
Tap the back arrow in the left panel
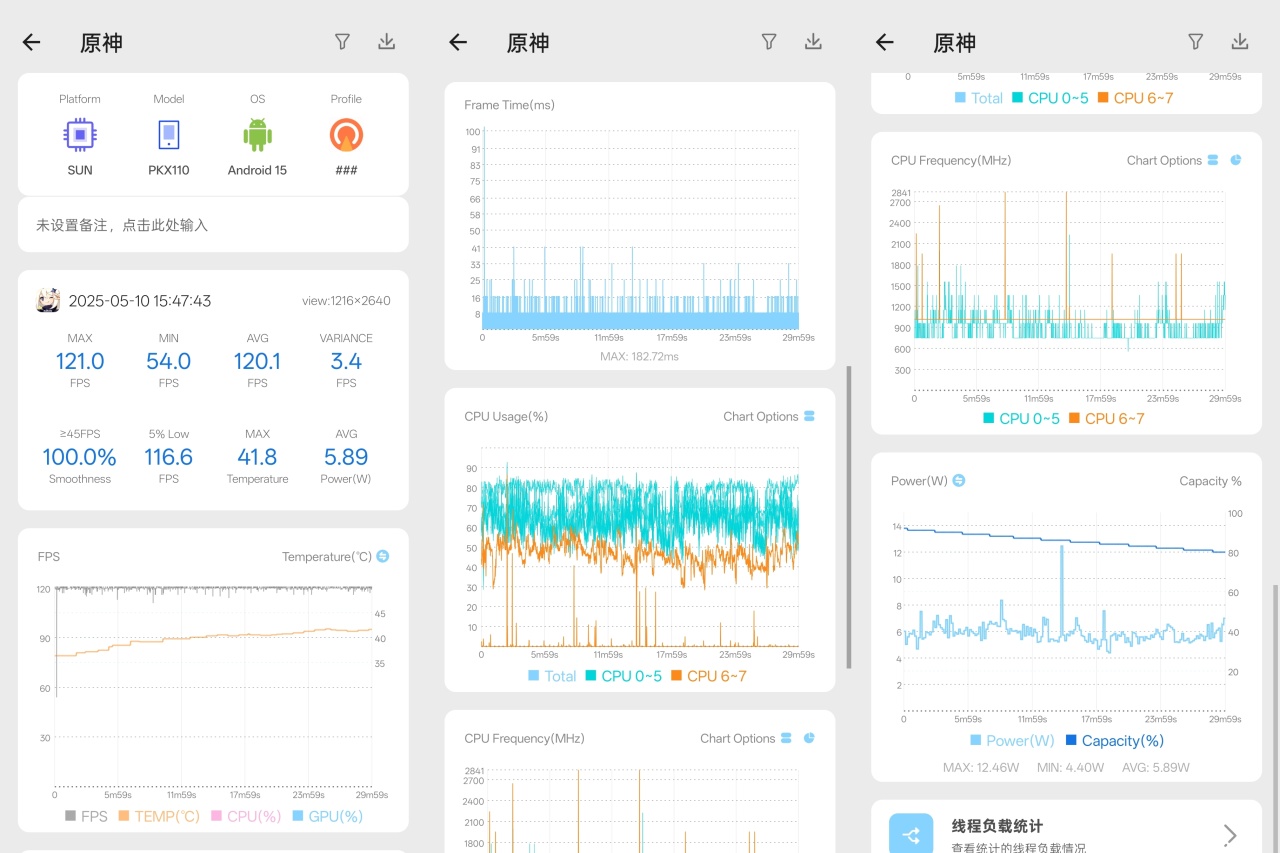31,42
